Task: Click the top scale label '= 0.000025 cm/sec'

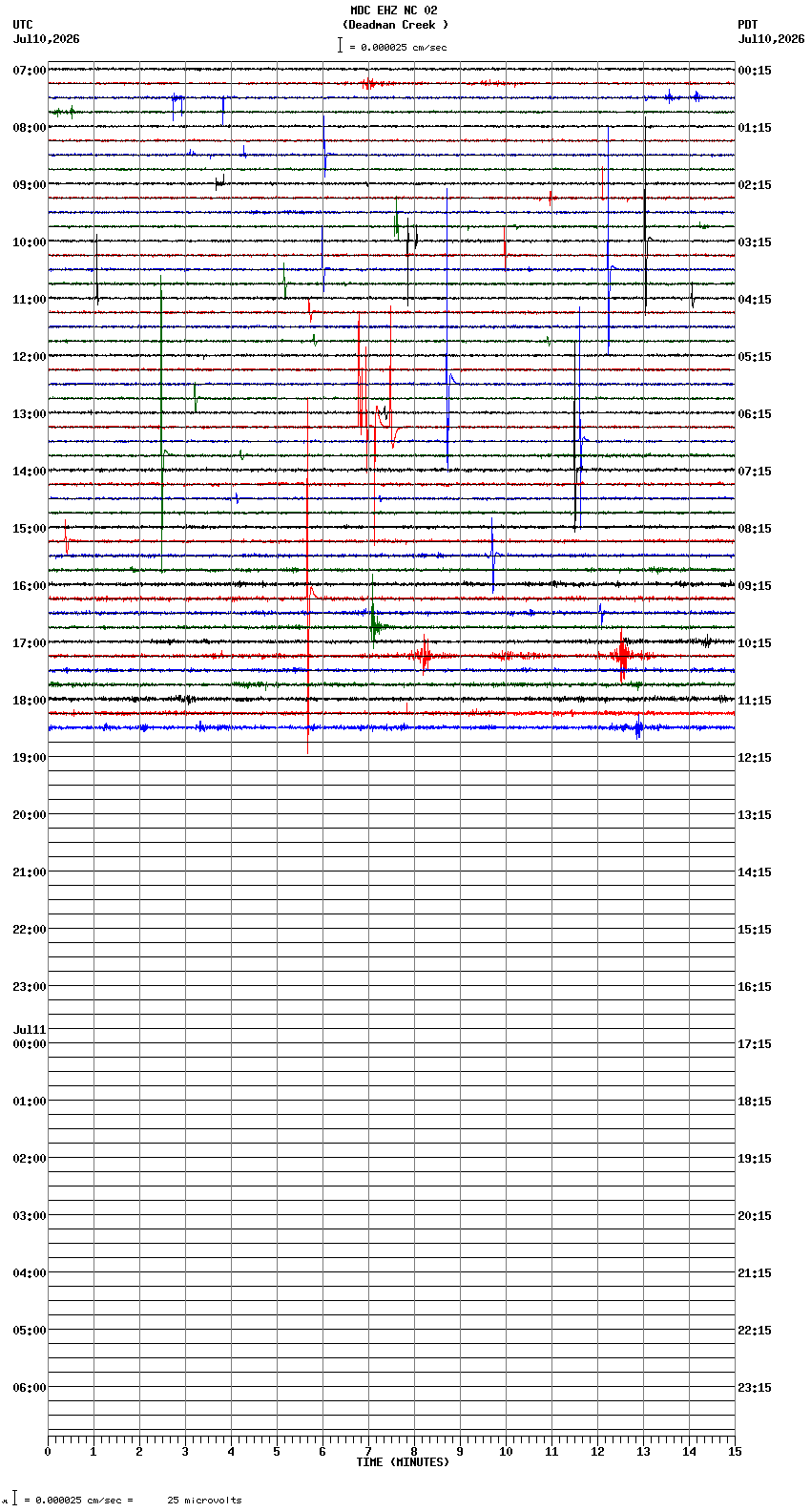Action: [398, 47]
